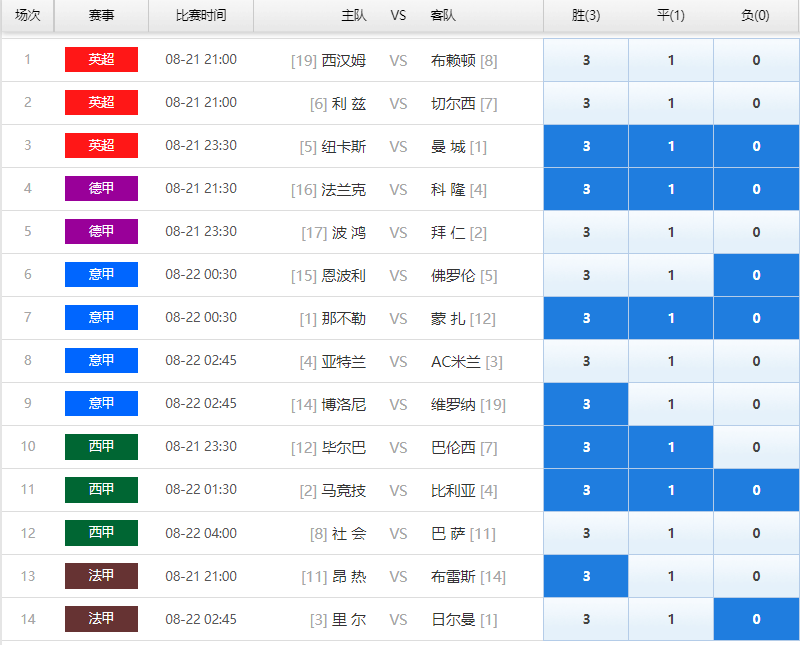The width and height of the screenshot is (800, 645).
Task: Deselect loss (0) for 纽卡斯 vs 曼城
Action: click(756, 146)
